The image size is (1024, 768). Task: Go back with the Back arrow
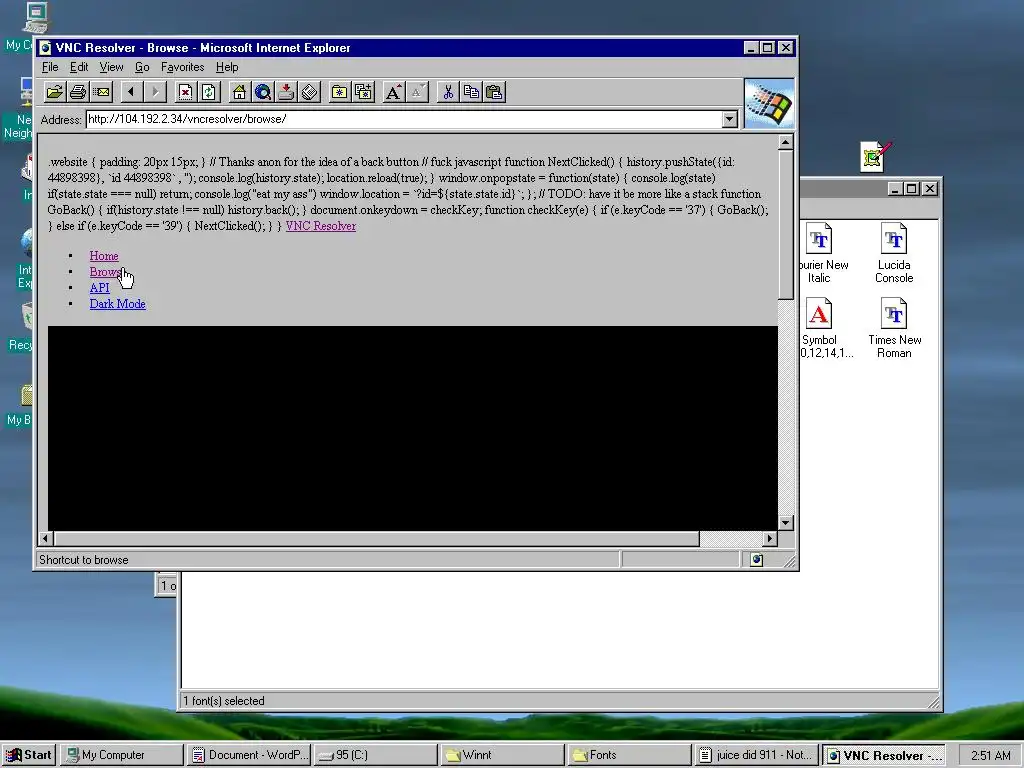[x=132, y=92]
